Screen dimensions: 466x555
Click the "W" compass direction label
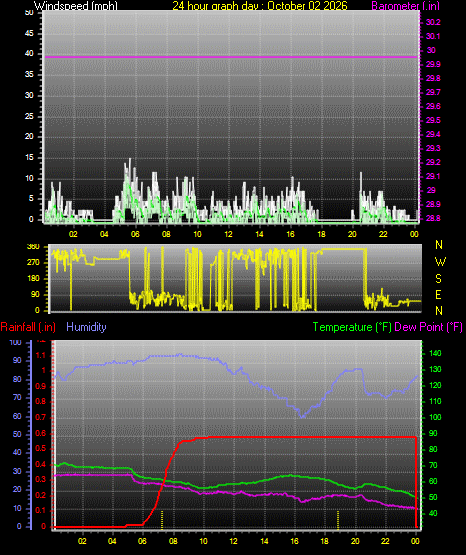pyautogui.click(x=440, y=262)
